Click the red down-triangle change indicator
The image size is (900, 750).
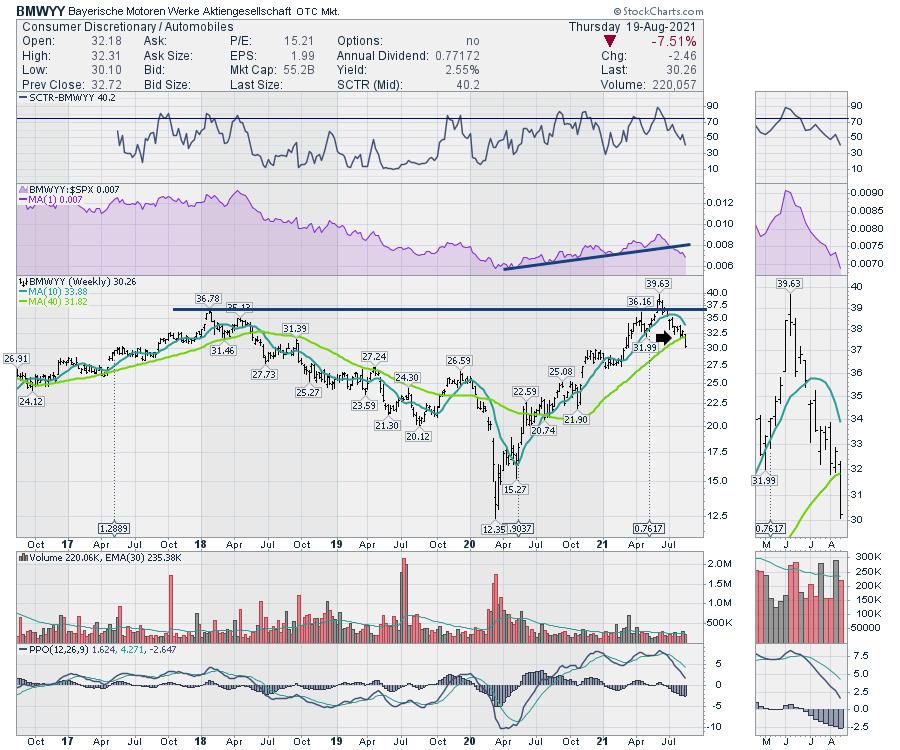pos(610,41)
